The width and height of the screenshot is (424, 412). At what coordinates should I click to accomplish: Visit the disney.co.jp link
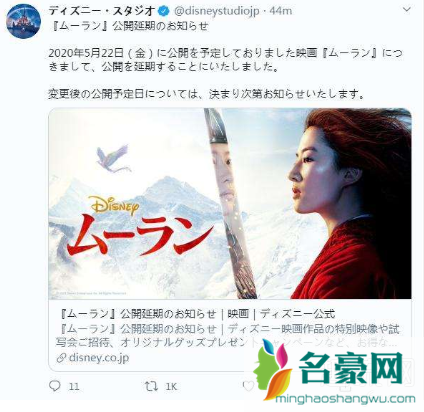coord(99,357)
